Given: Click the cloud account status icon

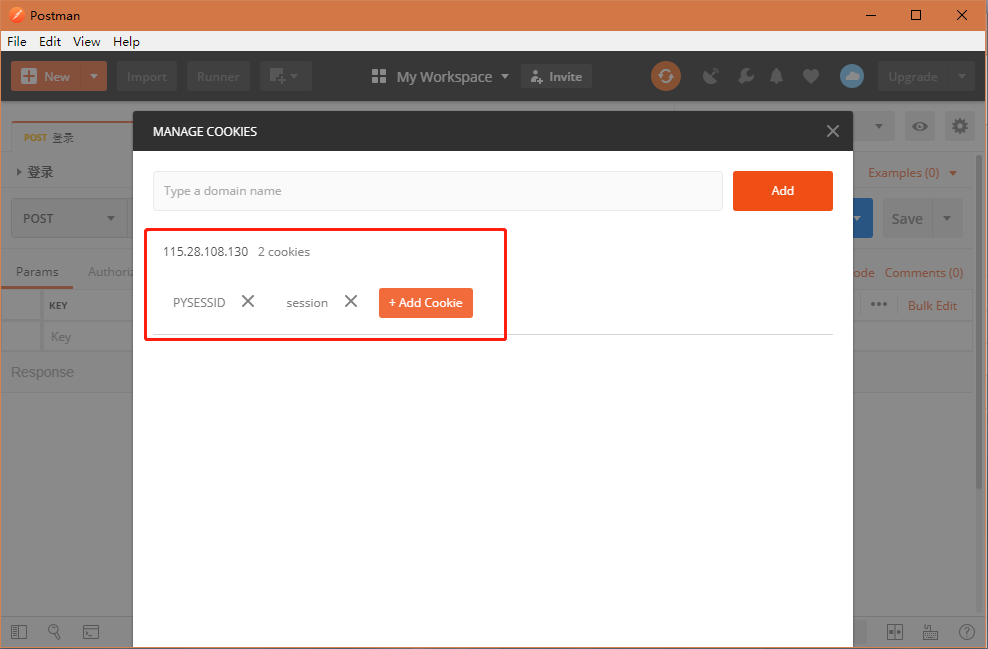Looking at the screenshot, I should point(851,76).
